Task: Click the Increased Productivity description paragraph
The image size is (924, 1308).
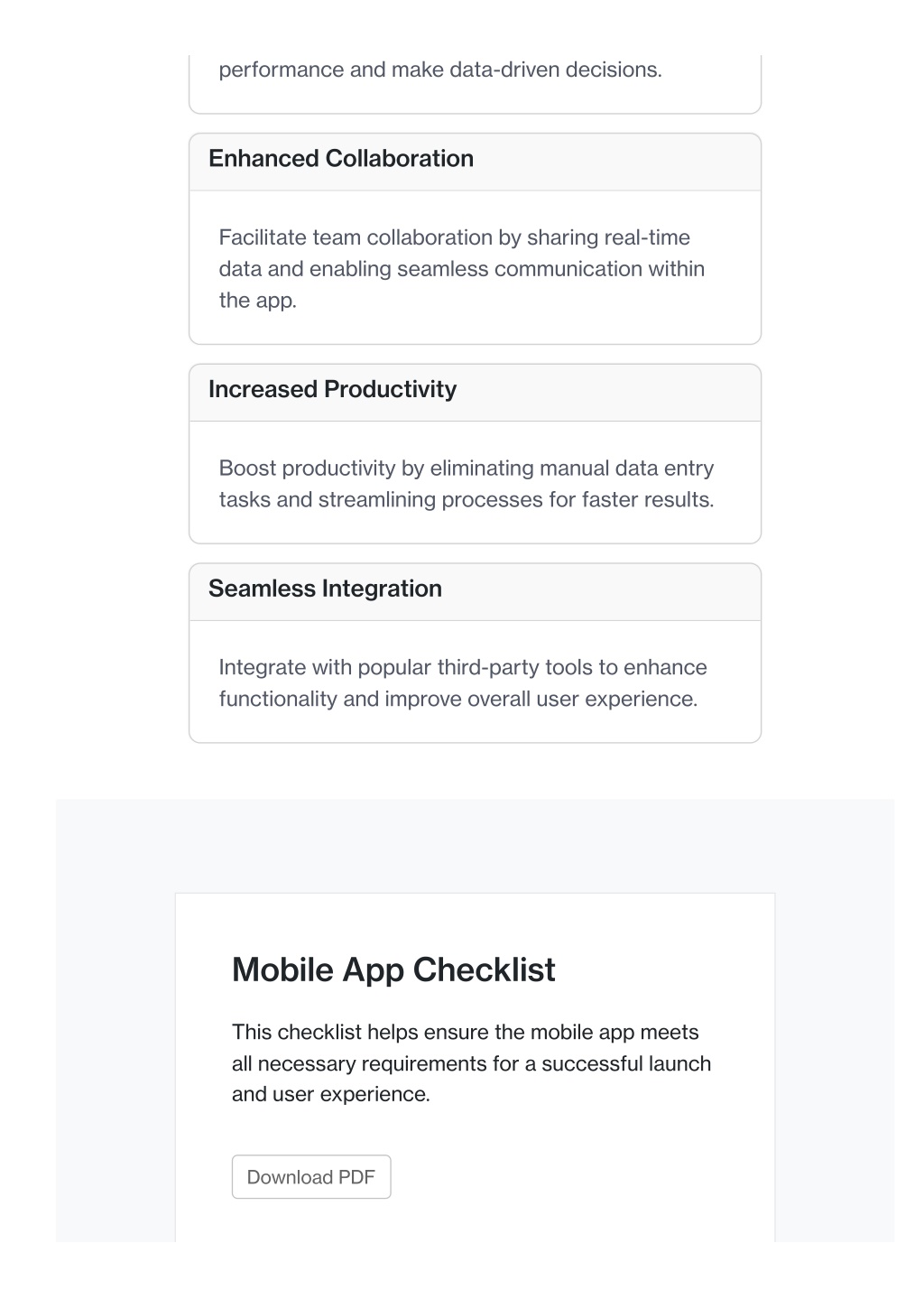Action: 467,484
